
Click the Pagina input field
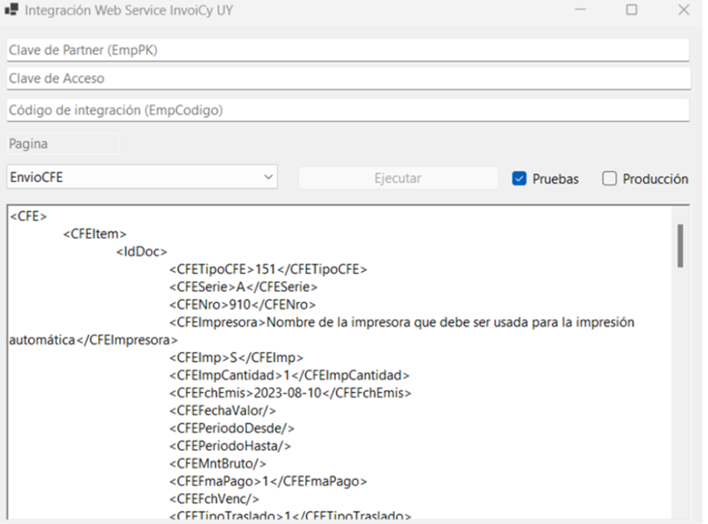coord(63,144)
